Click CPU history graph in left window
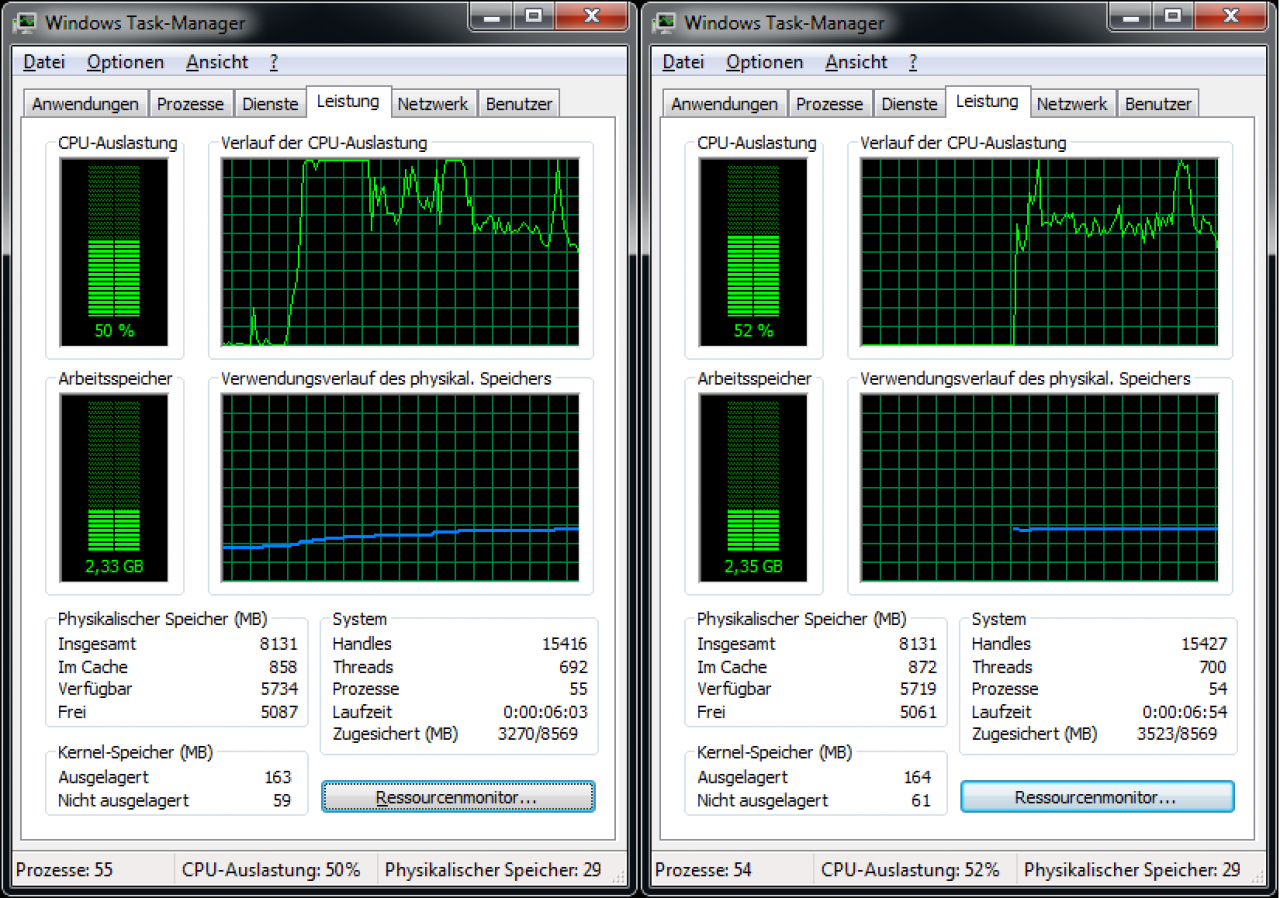1280x898 pixels. [x=400, y=252]
